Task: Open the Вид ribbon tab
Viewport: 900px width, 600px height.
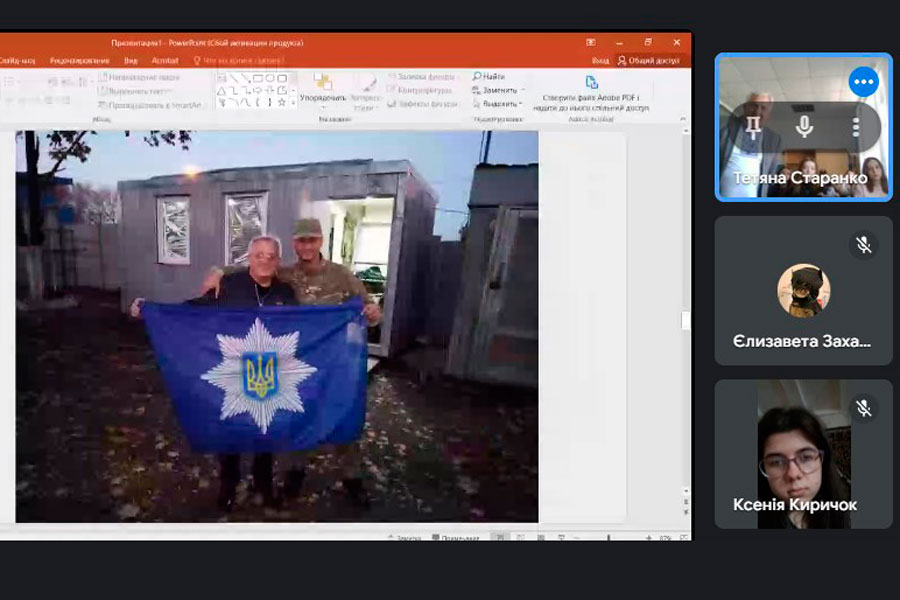Action: pyautogui.click(x=129, y=61)
